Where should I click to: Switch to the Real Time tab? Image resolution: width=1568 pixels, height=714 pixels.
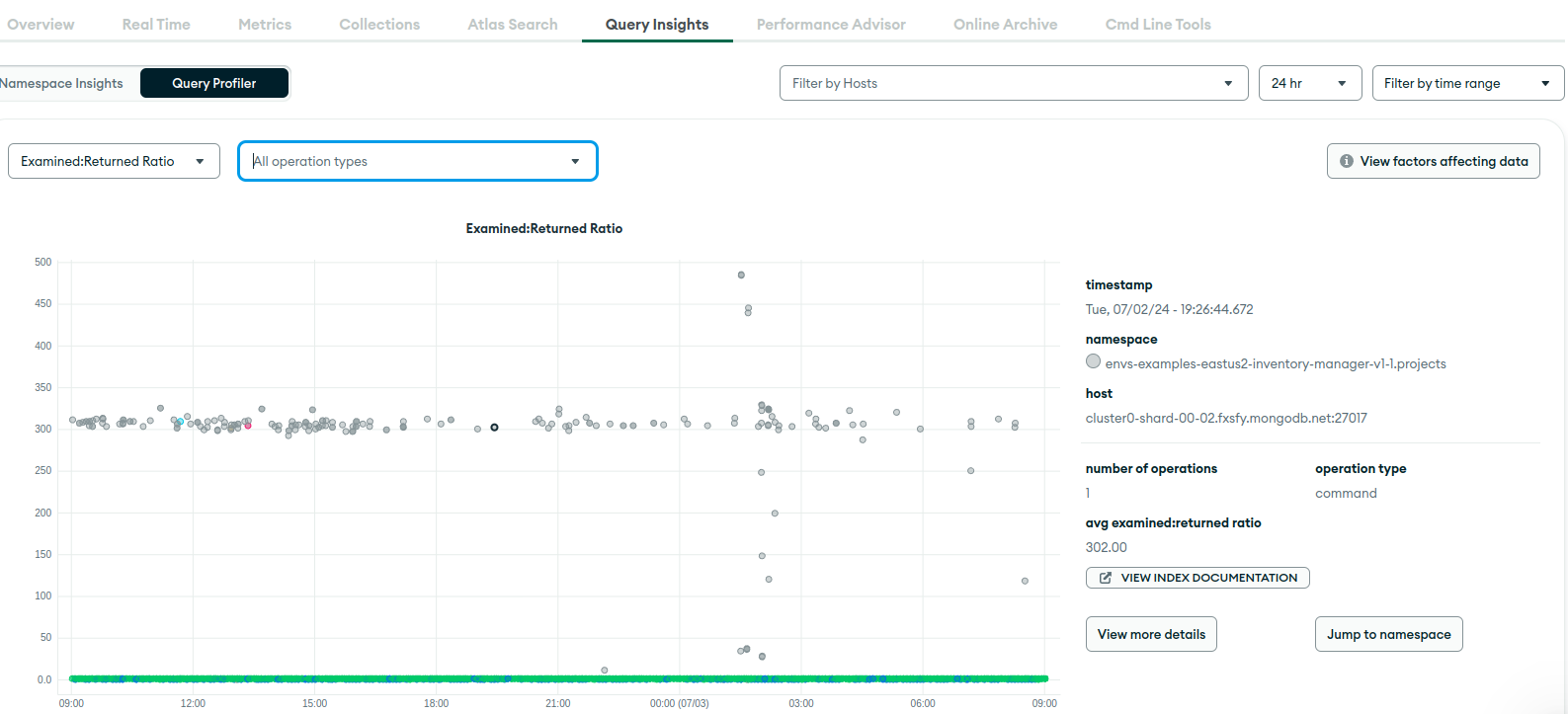(x=156, y=25)
